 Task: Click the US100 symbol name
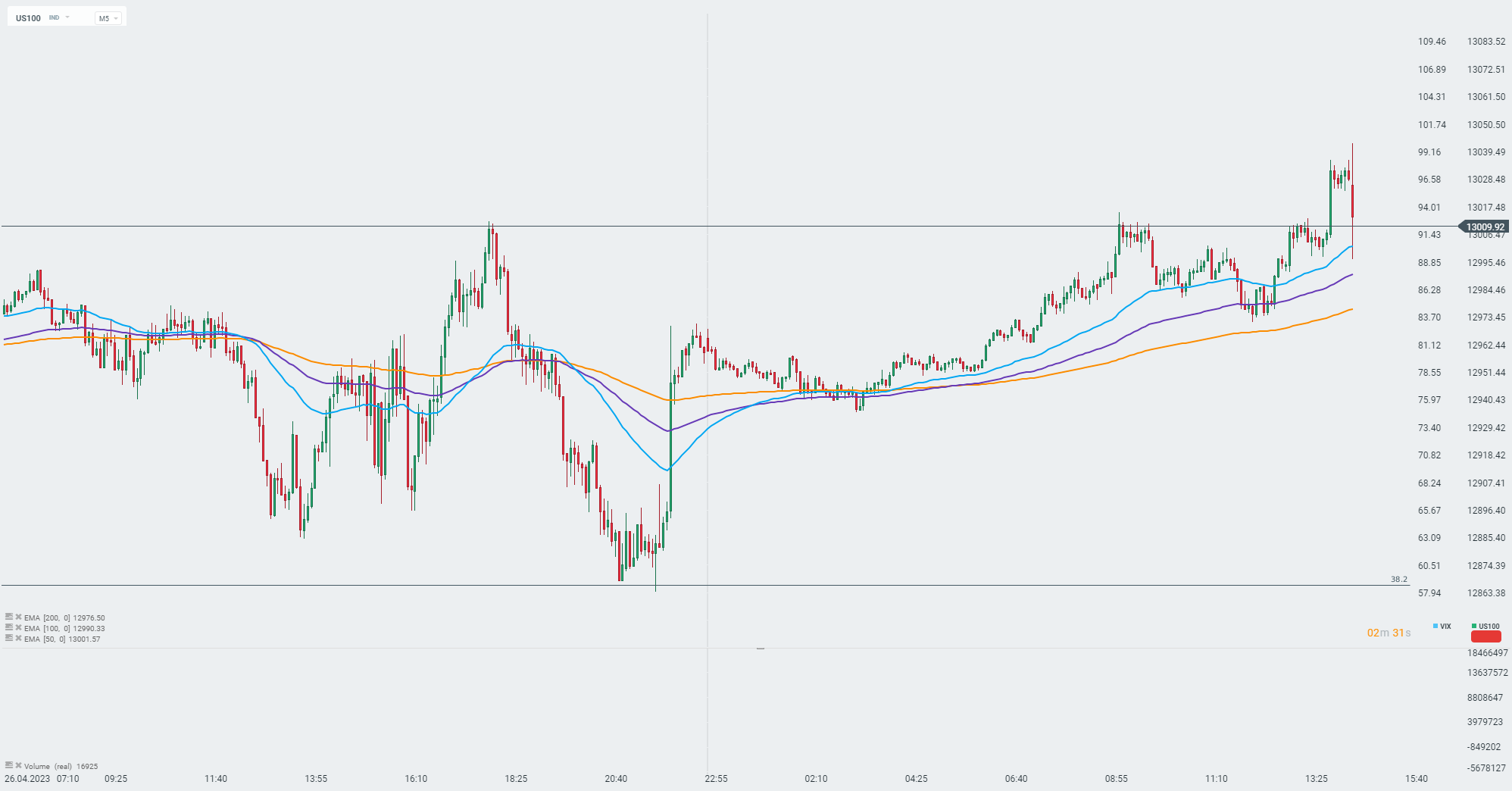[x=29, y=18]
